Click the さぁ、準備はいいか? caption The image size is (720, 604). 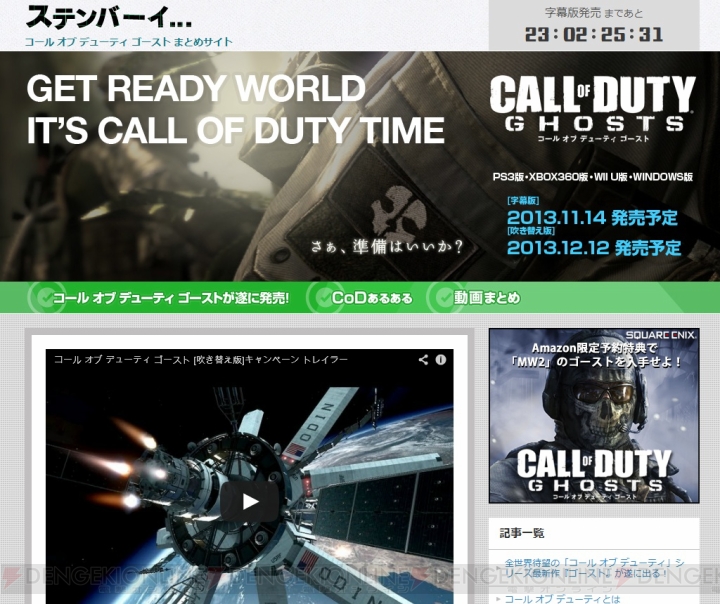387,247
